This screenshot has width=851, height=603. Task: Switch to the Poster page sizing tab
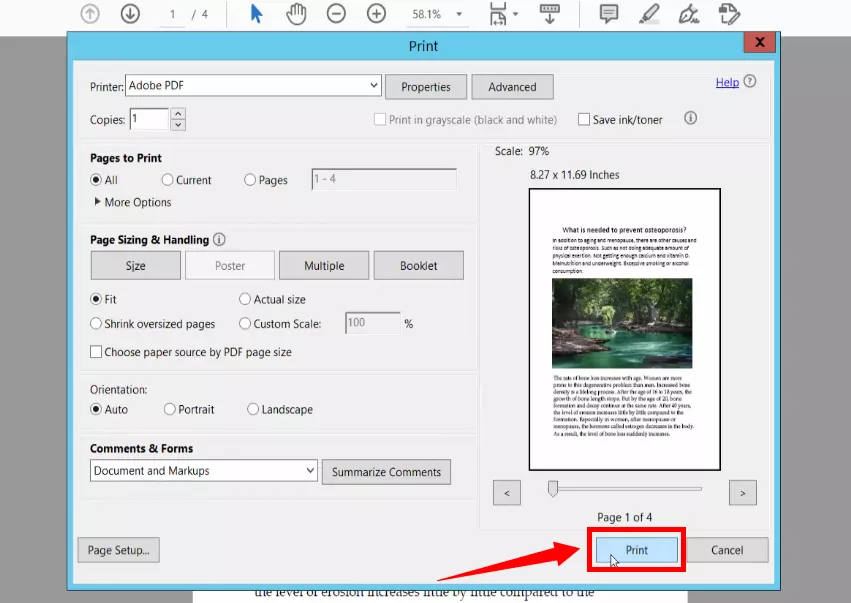229,265
